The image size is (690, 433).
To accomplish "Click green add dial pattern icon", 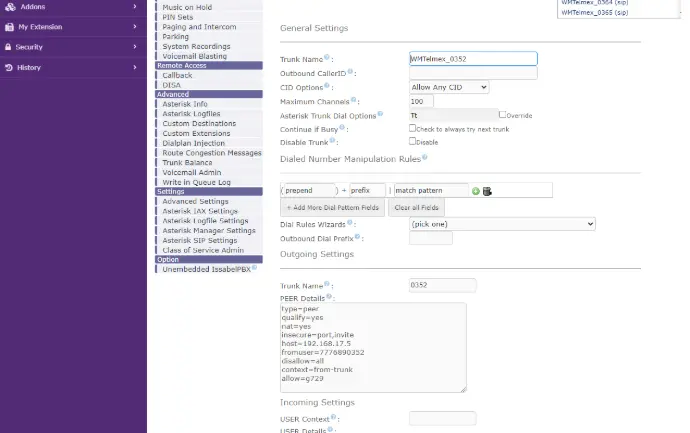I will point(476,191).
